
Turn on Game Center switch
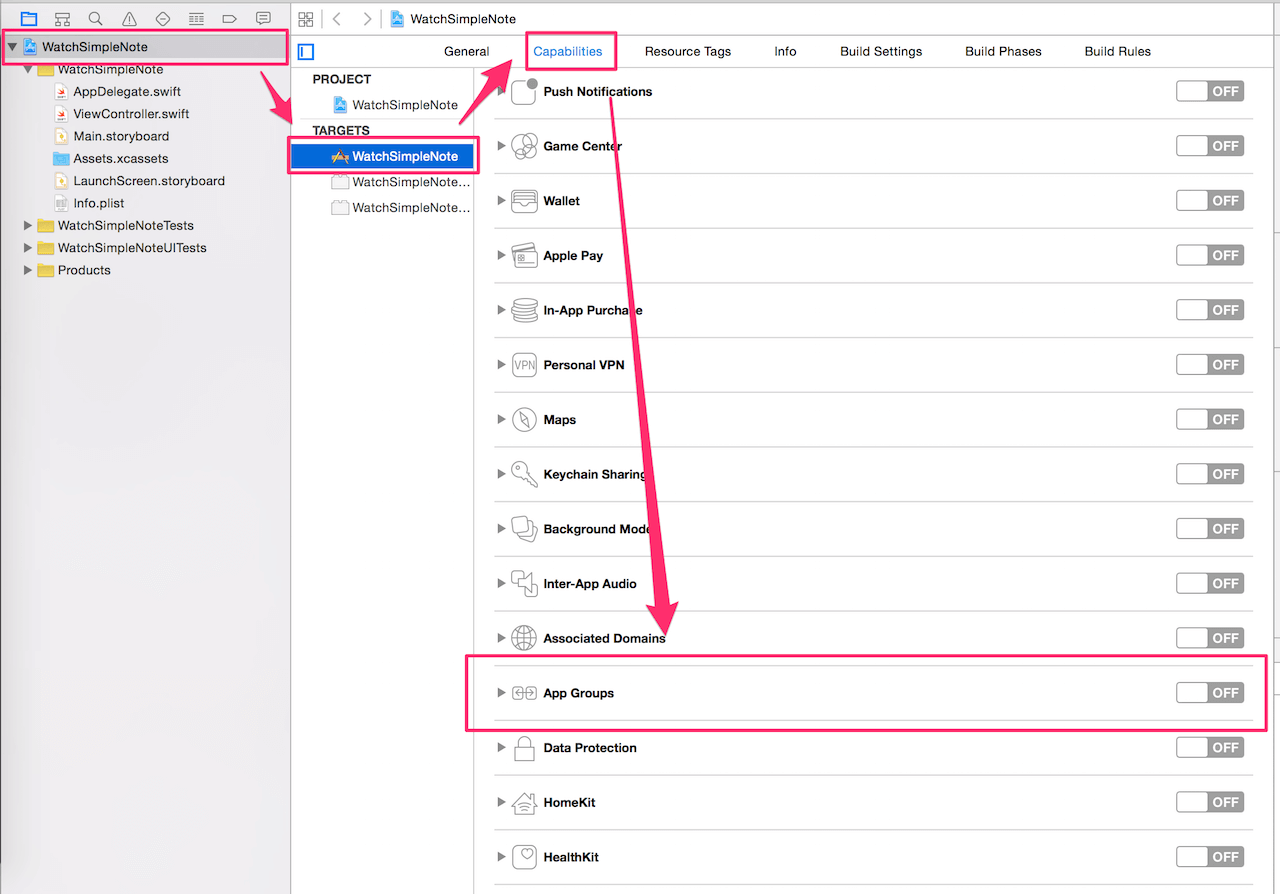(1210, 146)
